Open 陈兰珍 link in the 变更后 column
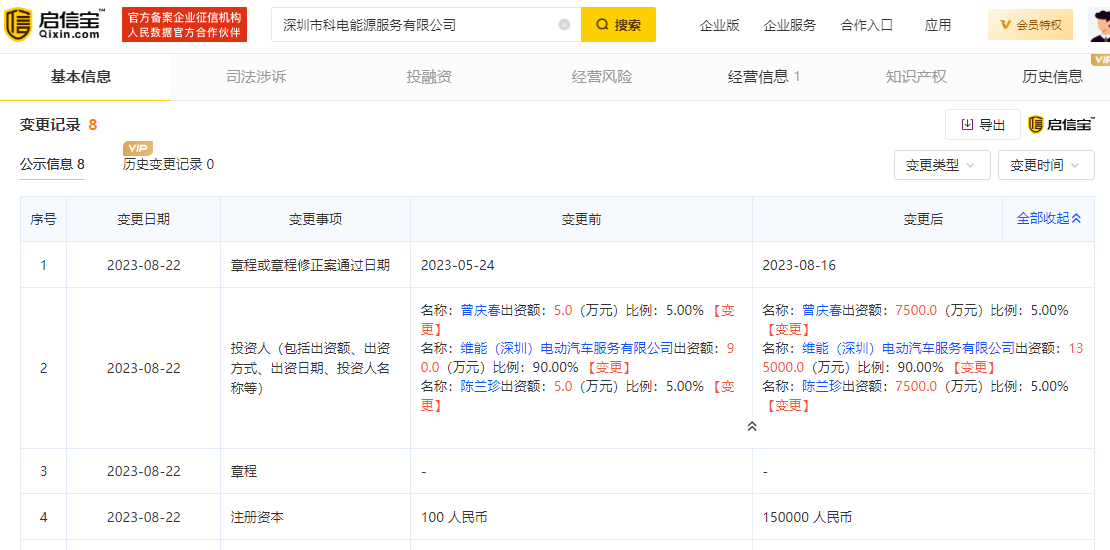This screenshot has width=1110, height=550. [821, 386]
